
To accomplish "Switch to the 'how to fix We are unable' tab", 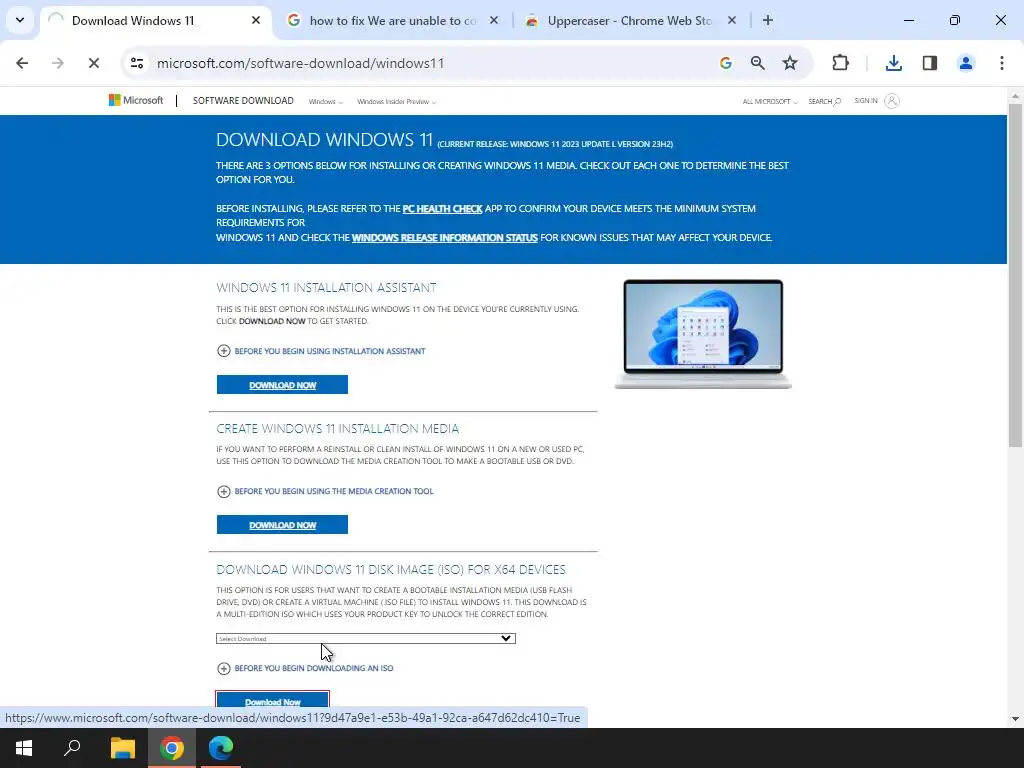I will 392,21.
